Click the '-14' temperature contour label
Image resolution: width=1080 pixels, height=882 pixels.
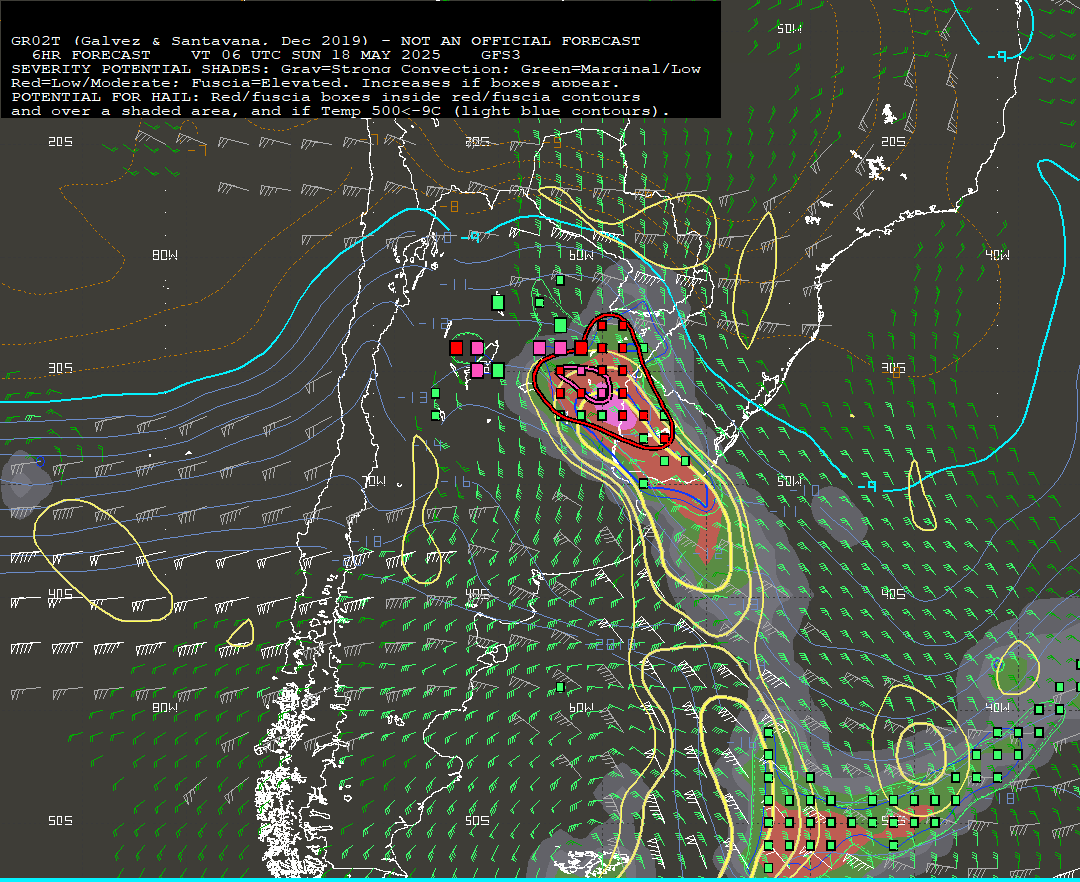click(428, 444)
